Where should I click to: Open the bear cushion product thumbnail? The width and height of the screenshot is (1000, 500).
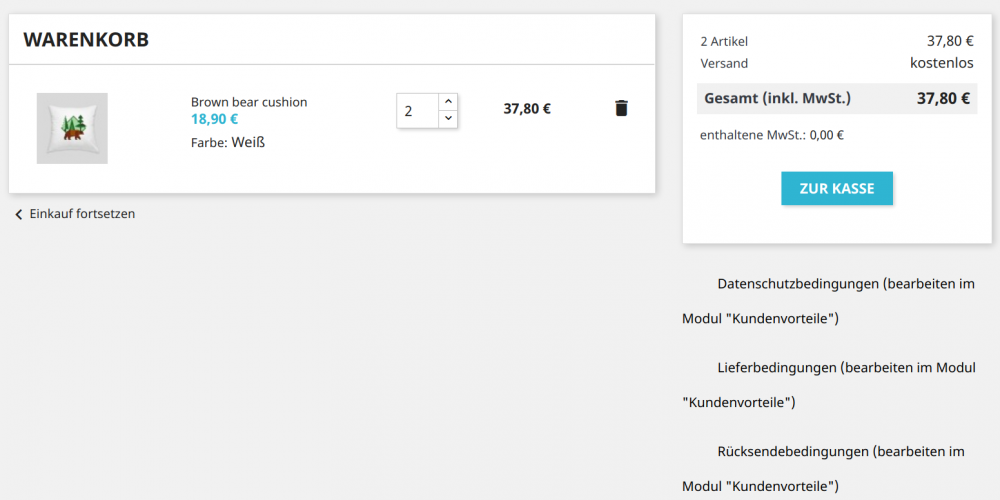[72, 128]
